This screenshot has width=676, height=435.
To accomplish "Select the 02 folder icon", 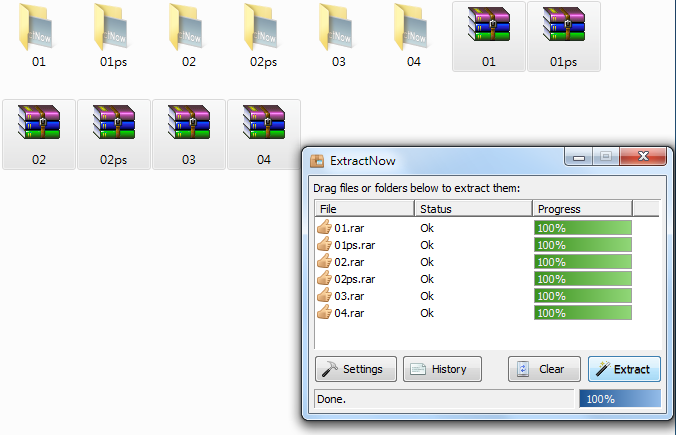I will point(186,27).
